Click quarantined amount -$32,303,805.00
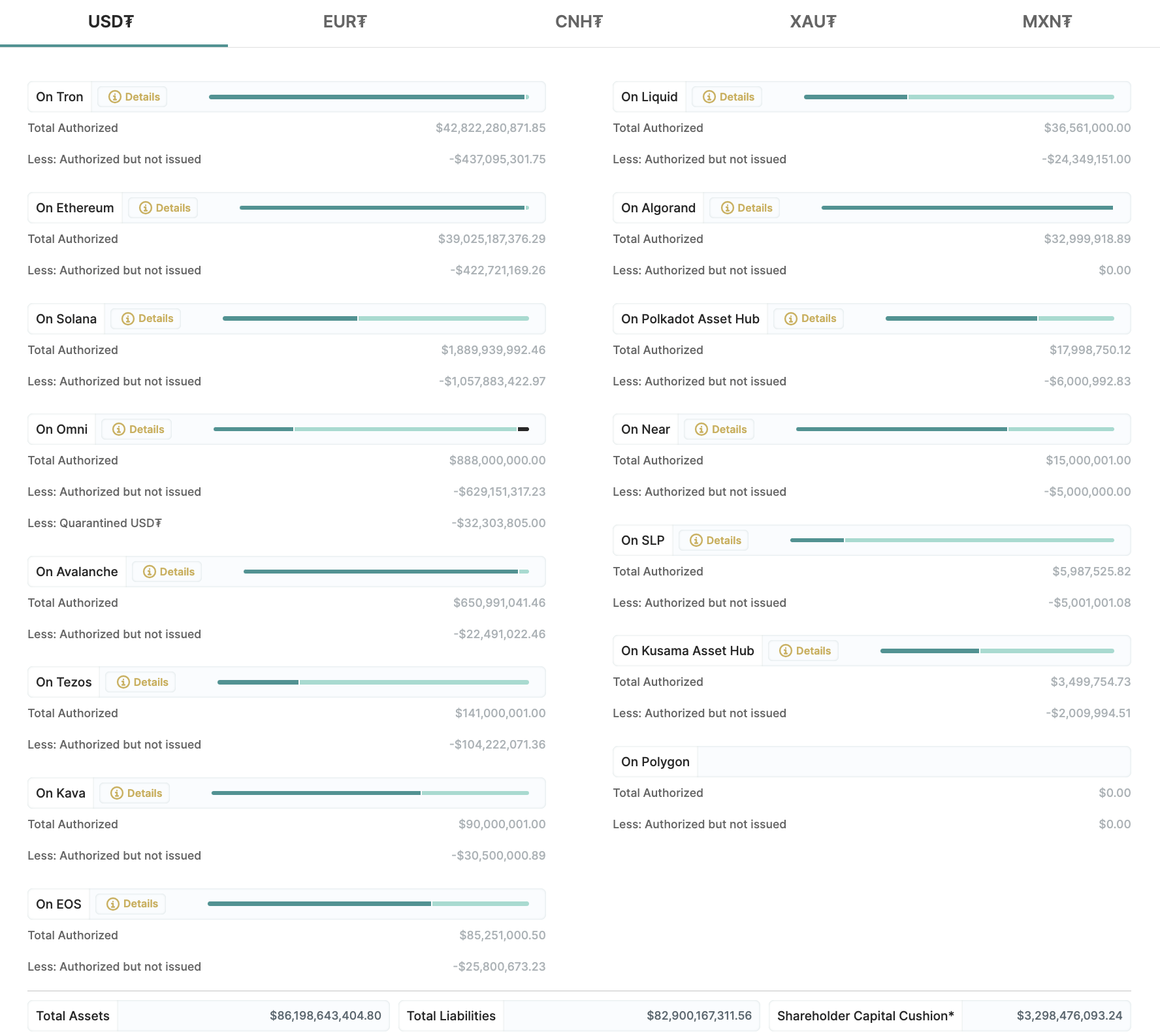The image size is (1160, 1036). coord(498,523)
